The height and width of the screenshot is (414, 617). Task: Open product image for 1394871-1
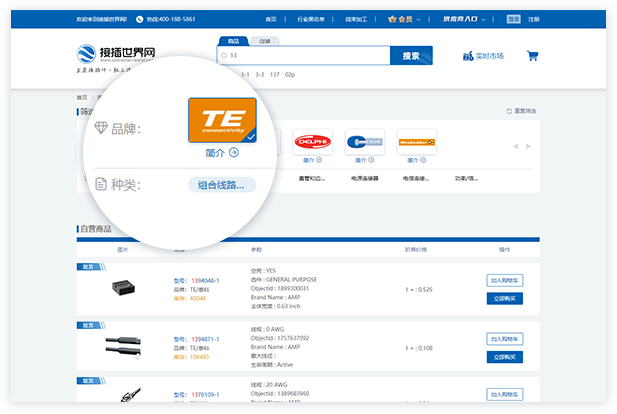pyautogui.click(x=123, y=347)
